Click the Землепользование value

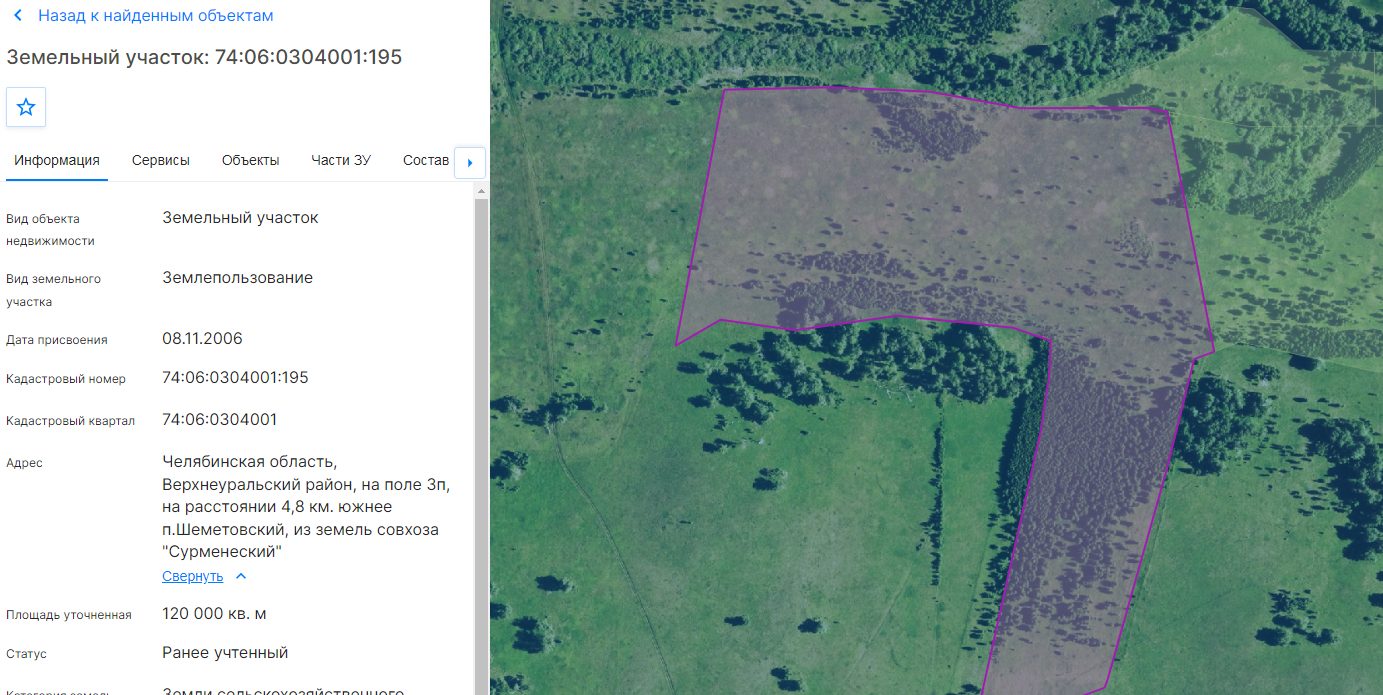tap(237, 278)
